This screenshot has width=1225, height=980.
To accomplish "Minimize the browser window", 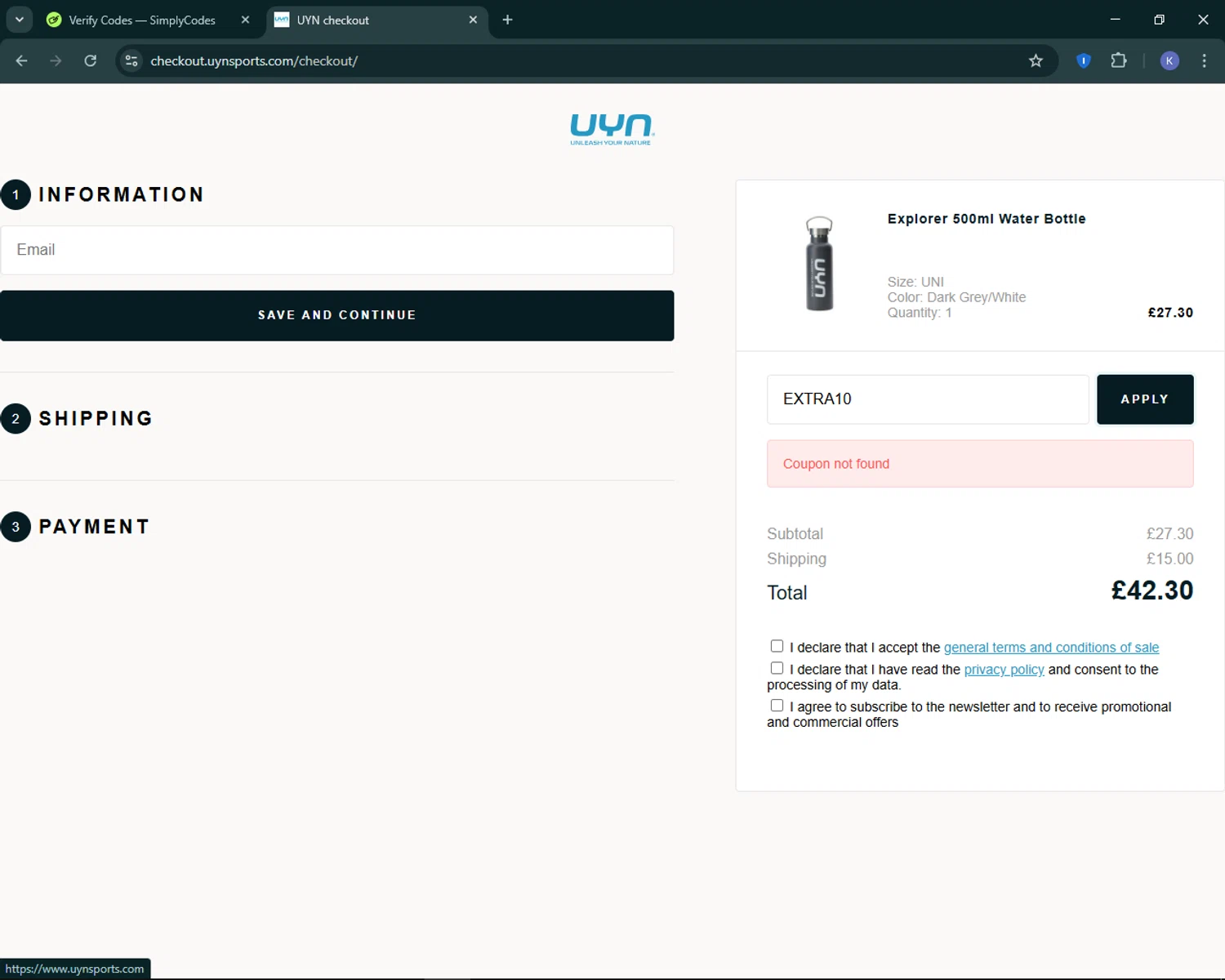I will [x=1116, y=20].
